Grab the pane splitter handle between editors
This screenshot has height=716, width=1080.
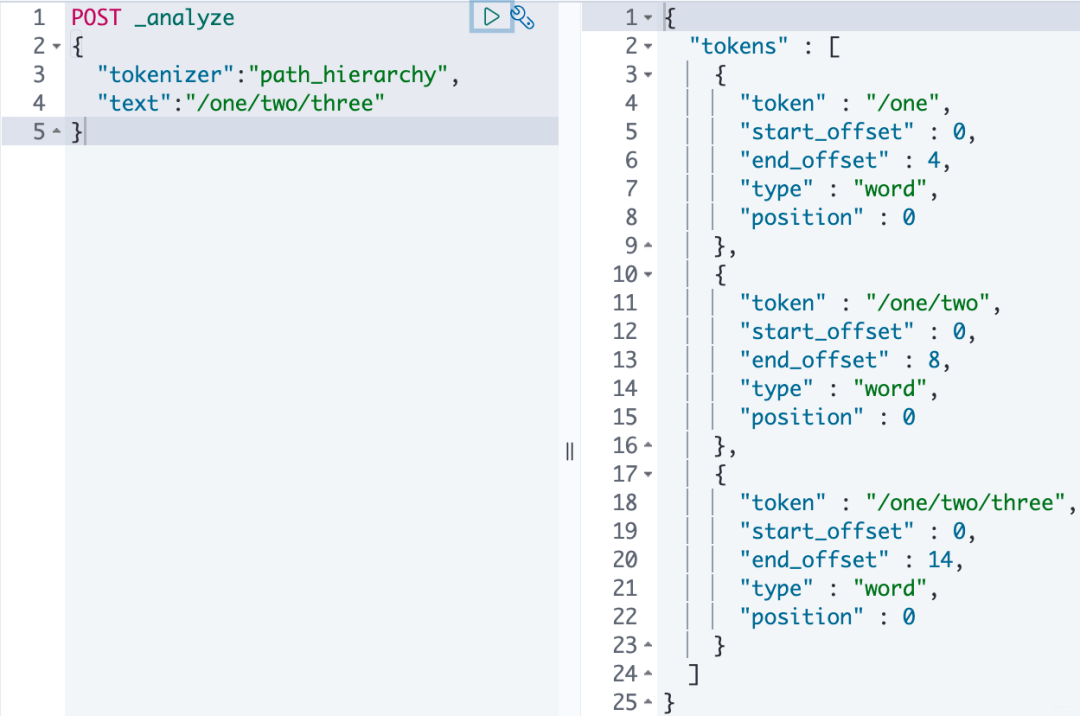pyautogui.click(x=570, y=452)
